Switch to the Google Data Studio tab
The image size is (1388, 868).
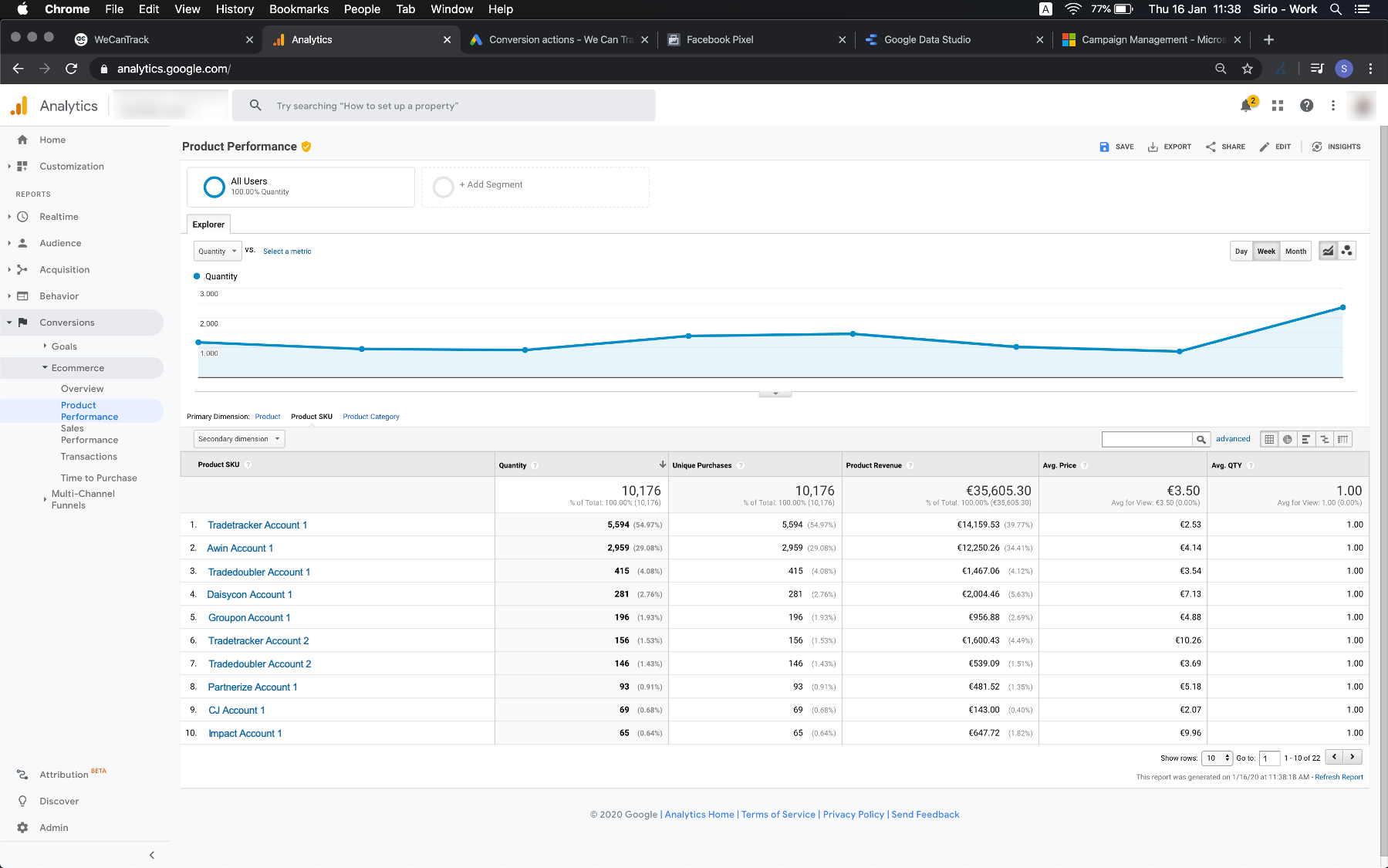click(x=954, y=39)
